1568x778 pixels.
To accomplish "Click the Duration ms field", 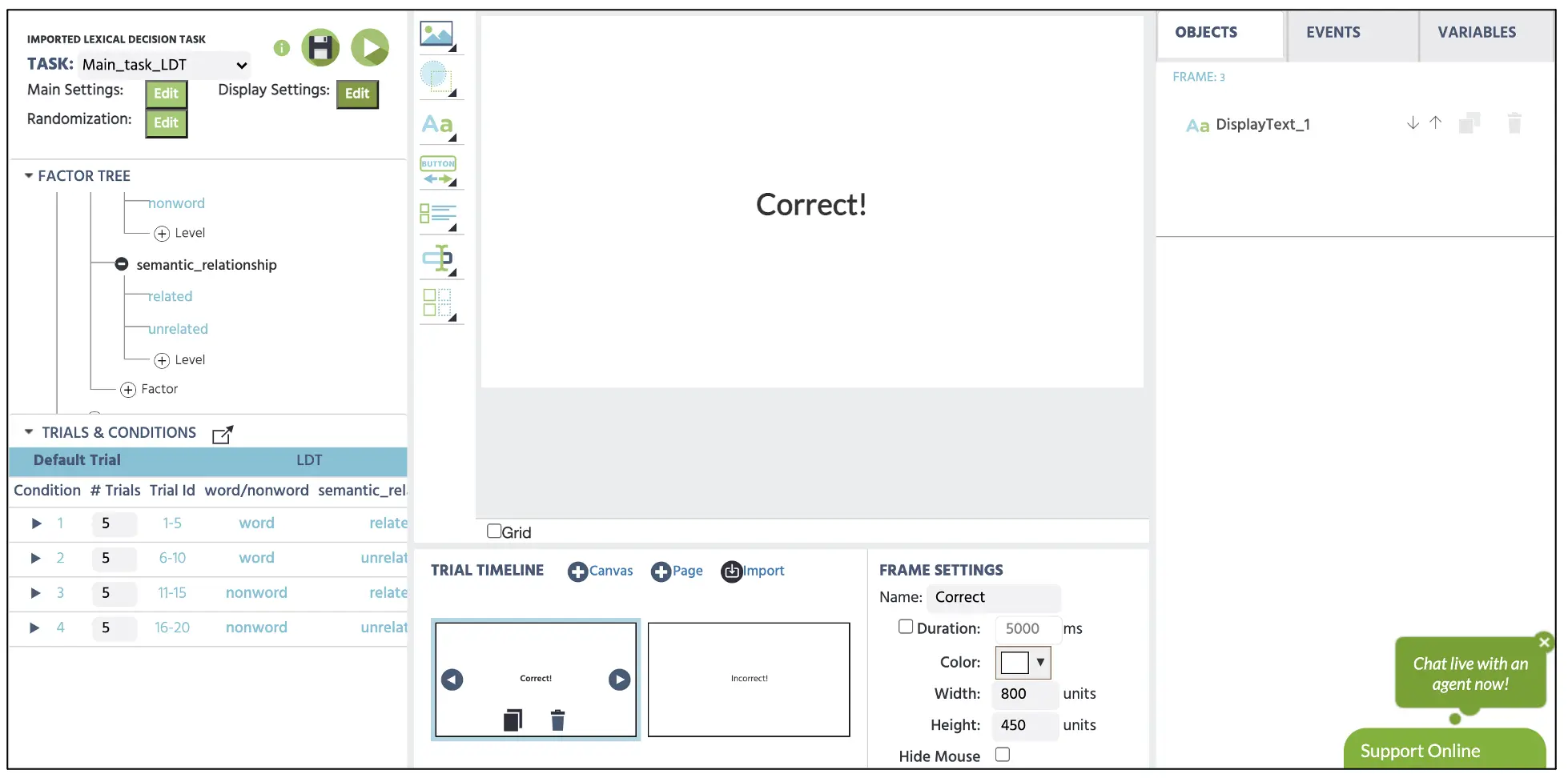I will pyautogui.click(x=1027, y=628).
